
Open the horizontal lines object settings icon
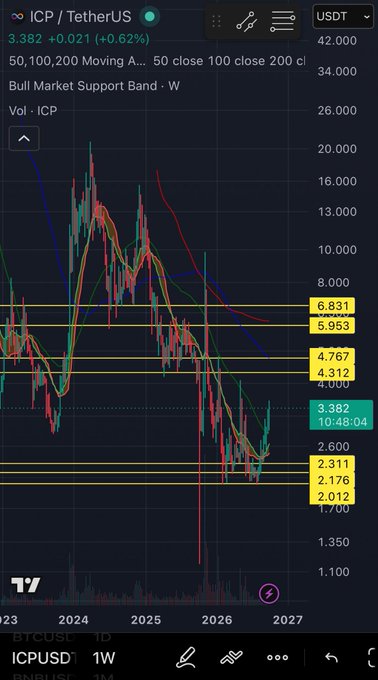point(283,21)
